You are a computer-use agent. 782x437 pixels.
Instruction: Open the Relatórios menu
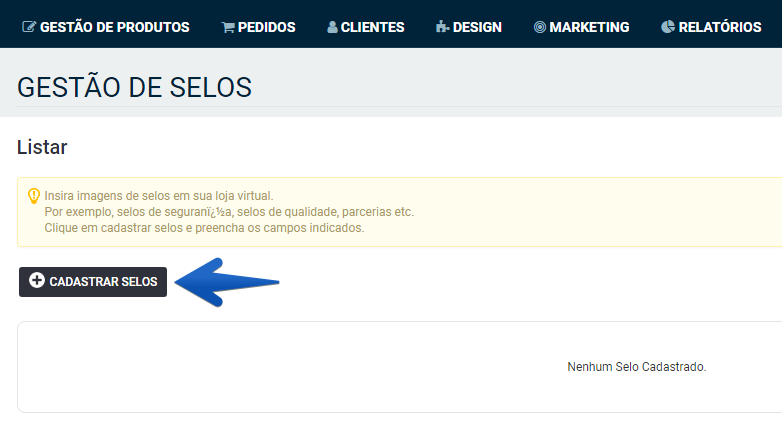[x=711, y=27]
